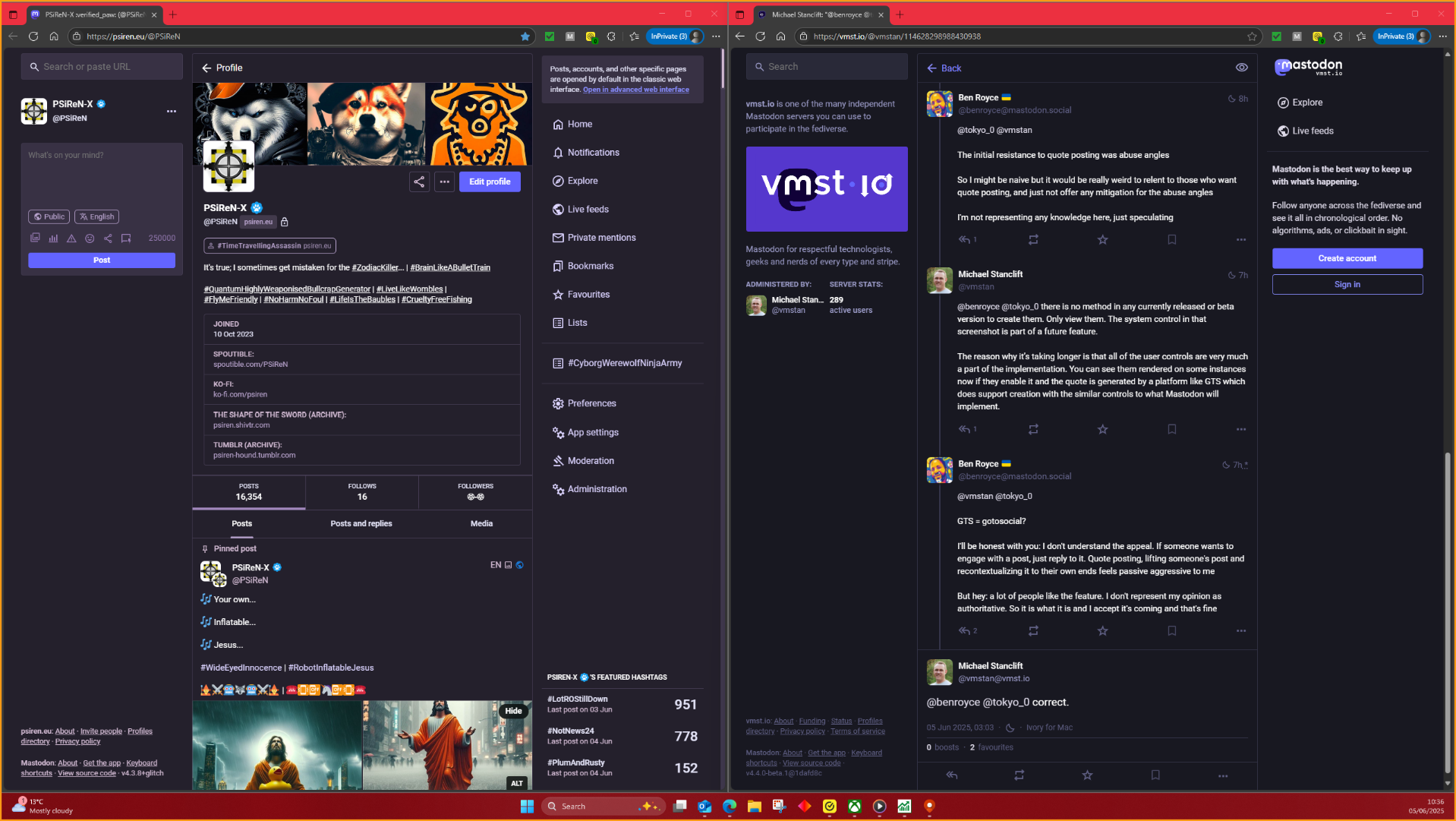Open File Explorer from the taskbar

point(754,807)
